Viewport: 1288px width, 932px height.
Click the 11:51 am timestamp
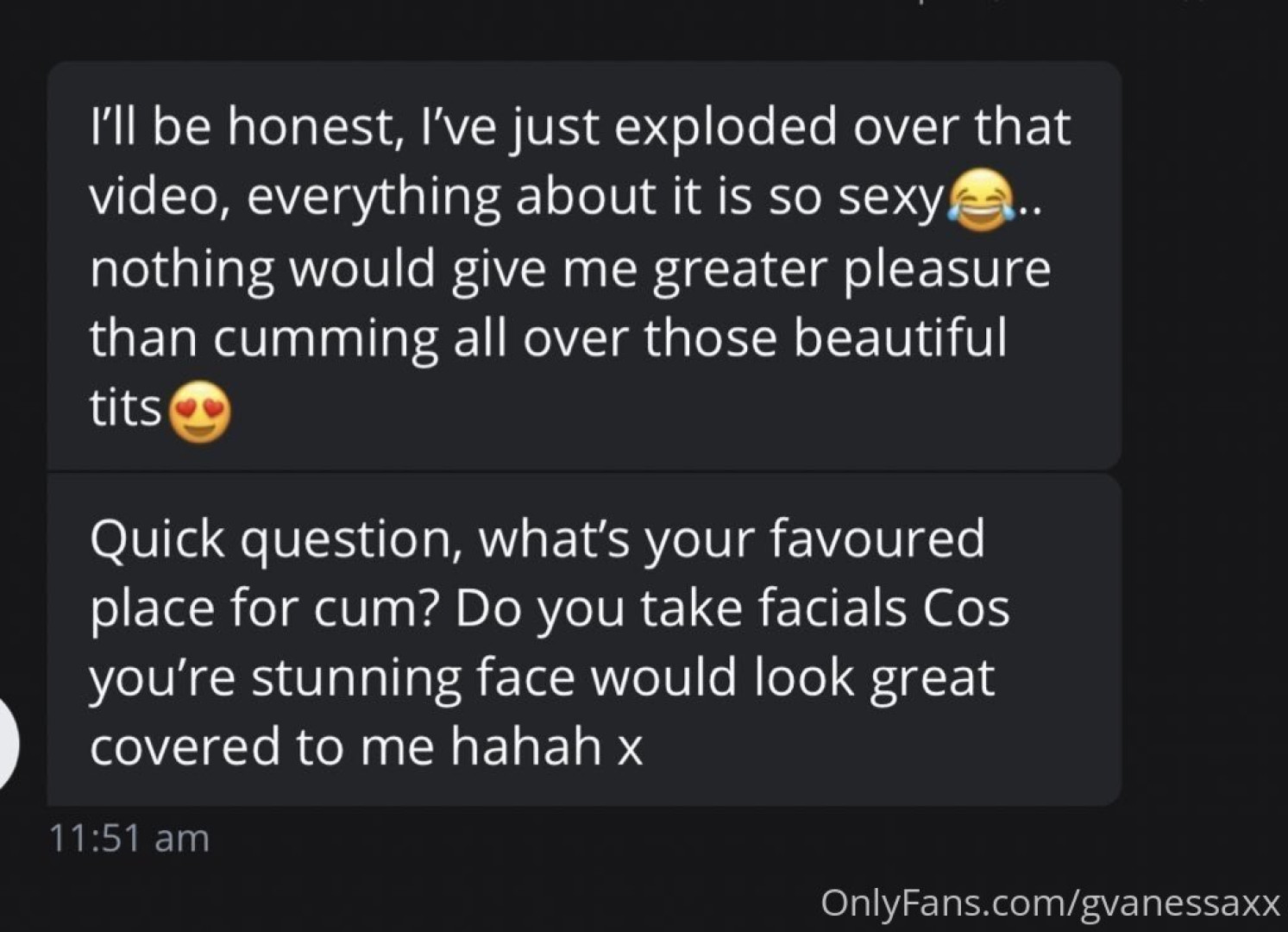click(x=129, y=838)
